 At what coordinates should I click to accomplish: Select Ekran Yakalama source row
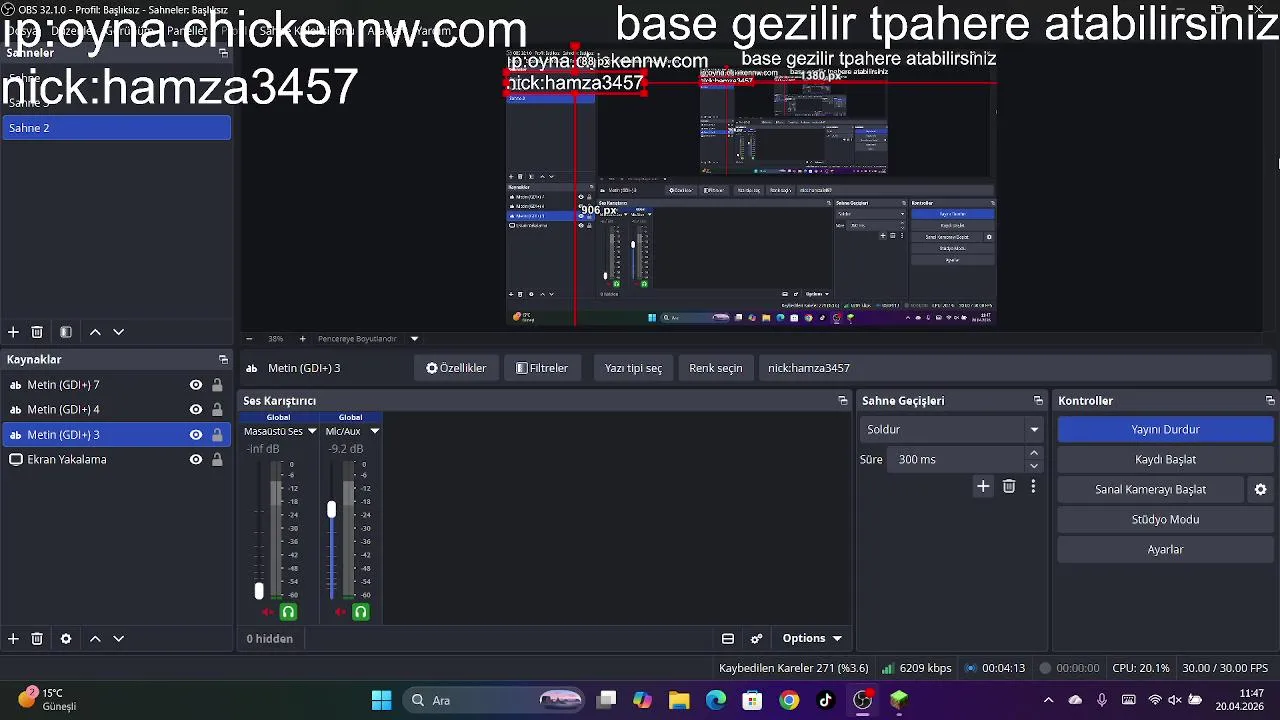pyautogui.click(x=116, y=459)
